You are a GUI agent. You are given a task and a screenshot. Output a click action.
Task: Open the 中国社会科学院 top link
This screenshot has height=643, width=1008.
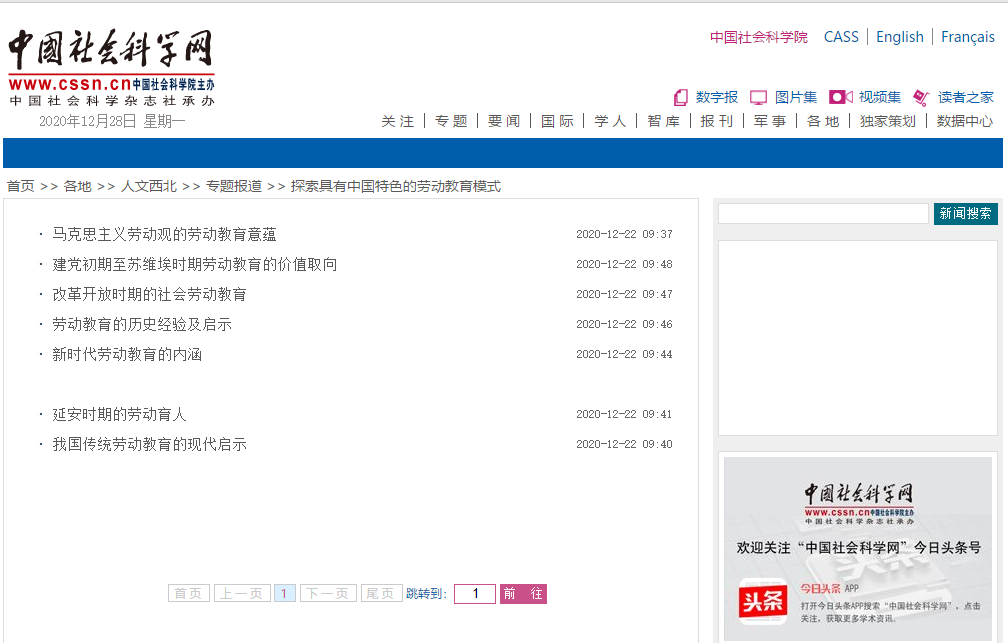pyautogui.click(x=758, y=37)
